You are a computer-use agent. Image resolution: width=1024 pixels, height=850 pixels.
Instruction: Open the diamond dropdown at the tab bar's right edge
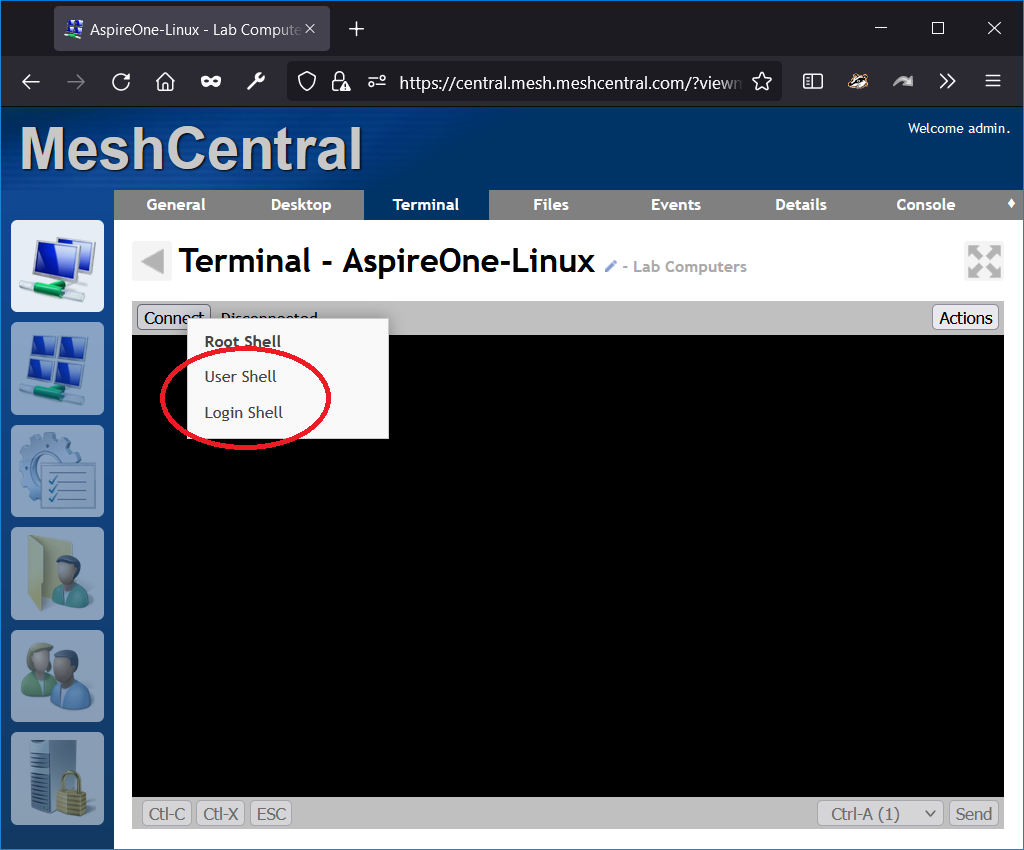point(1011,204)
